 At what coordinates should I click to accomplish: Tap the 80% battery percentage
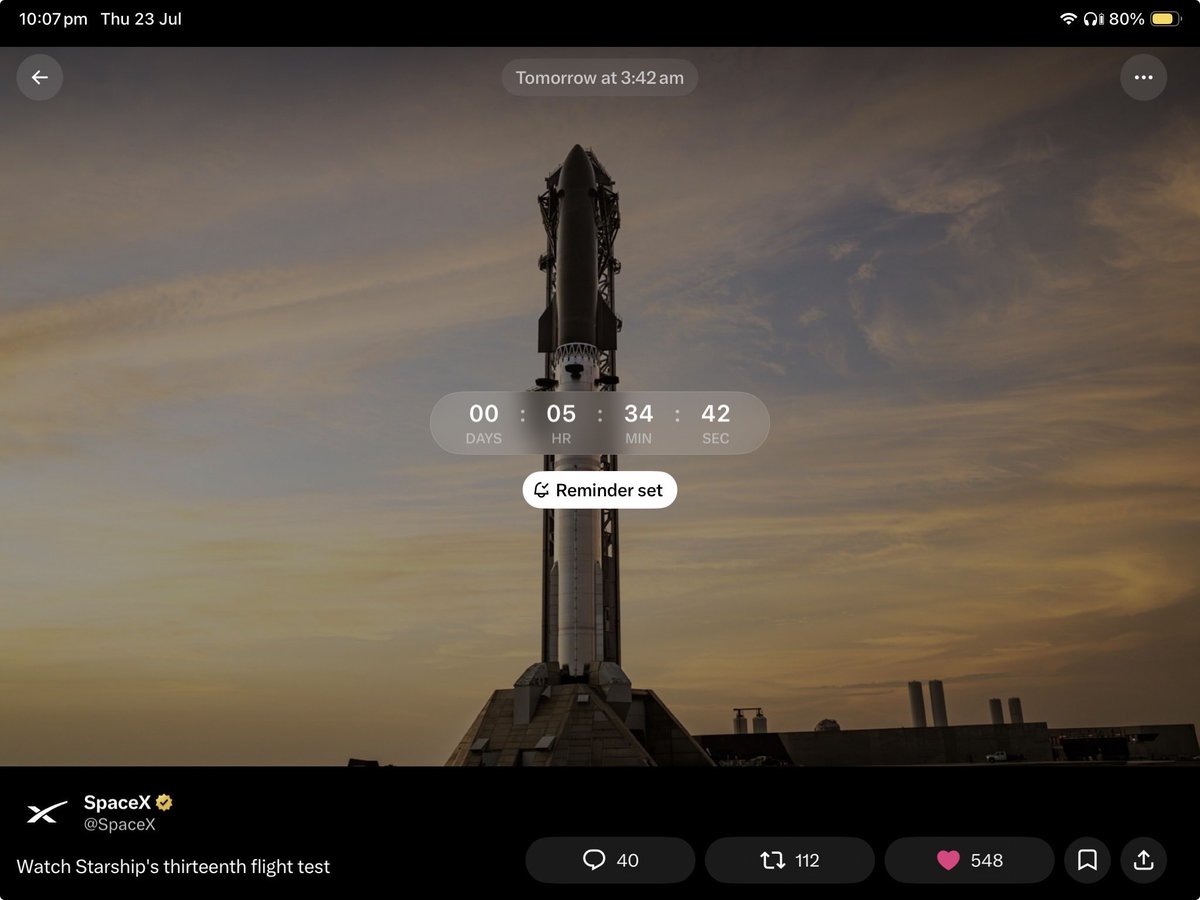pyautogui.click(x=1126, y=19)
